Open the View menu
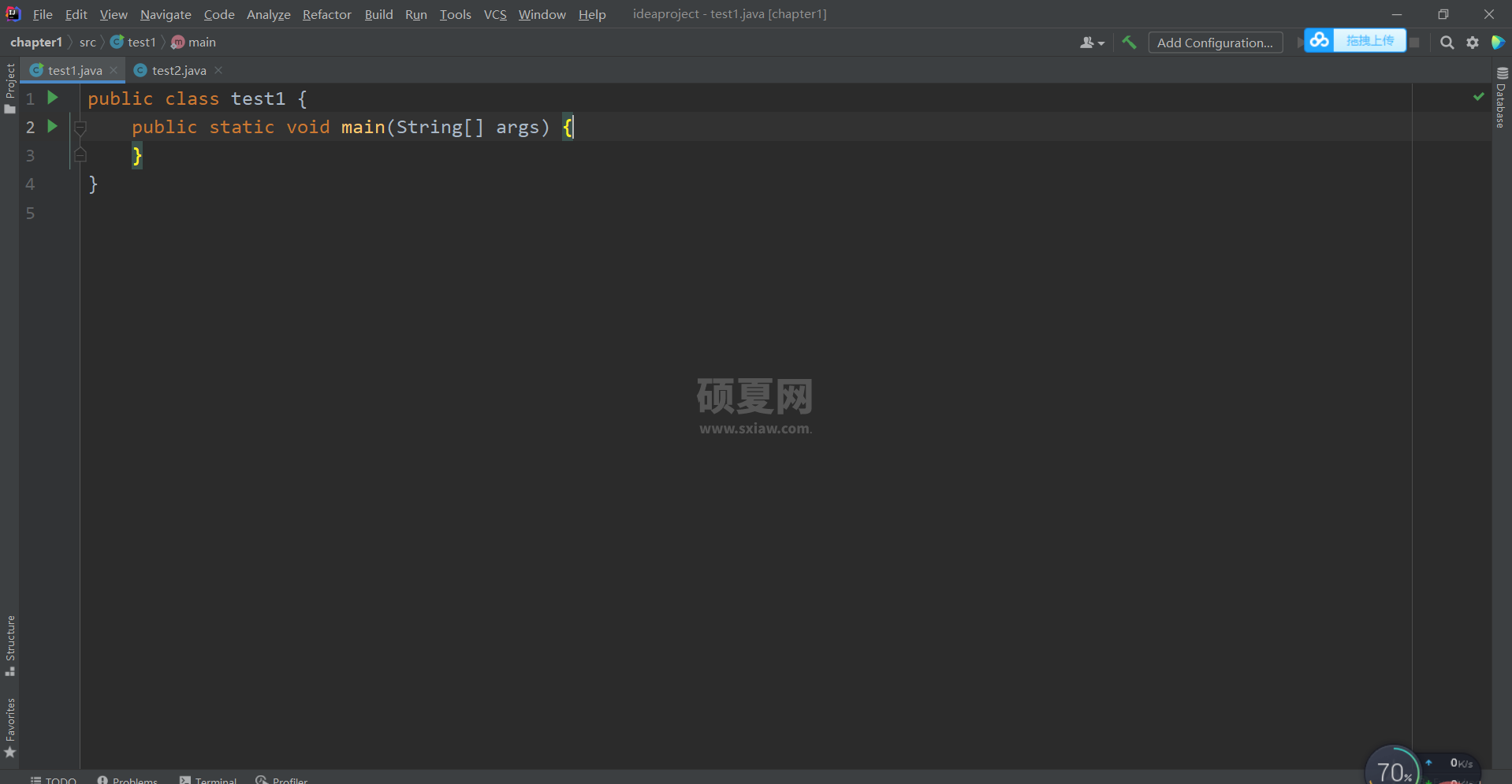Screen dimensions: 1512x784 click(114, 14)
